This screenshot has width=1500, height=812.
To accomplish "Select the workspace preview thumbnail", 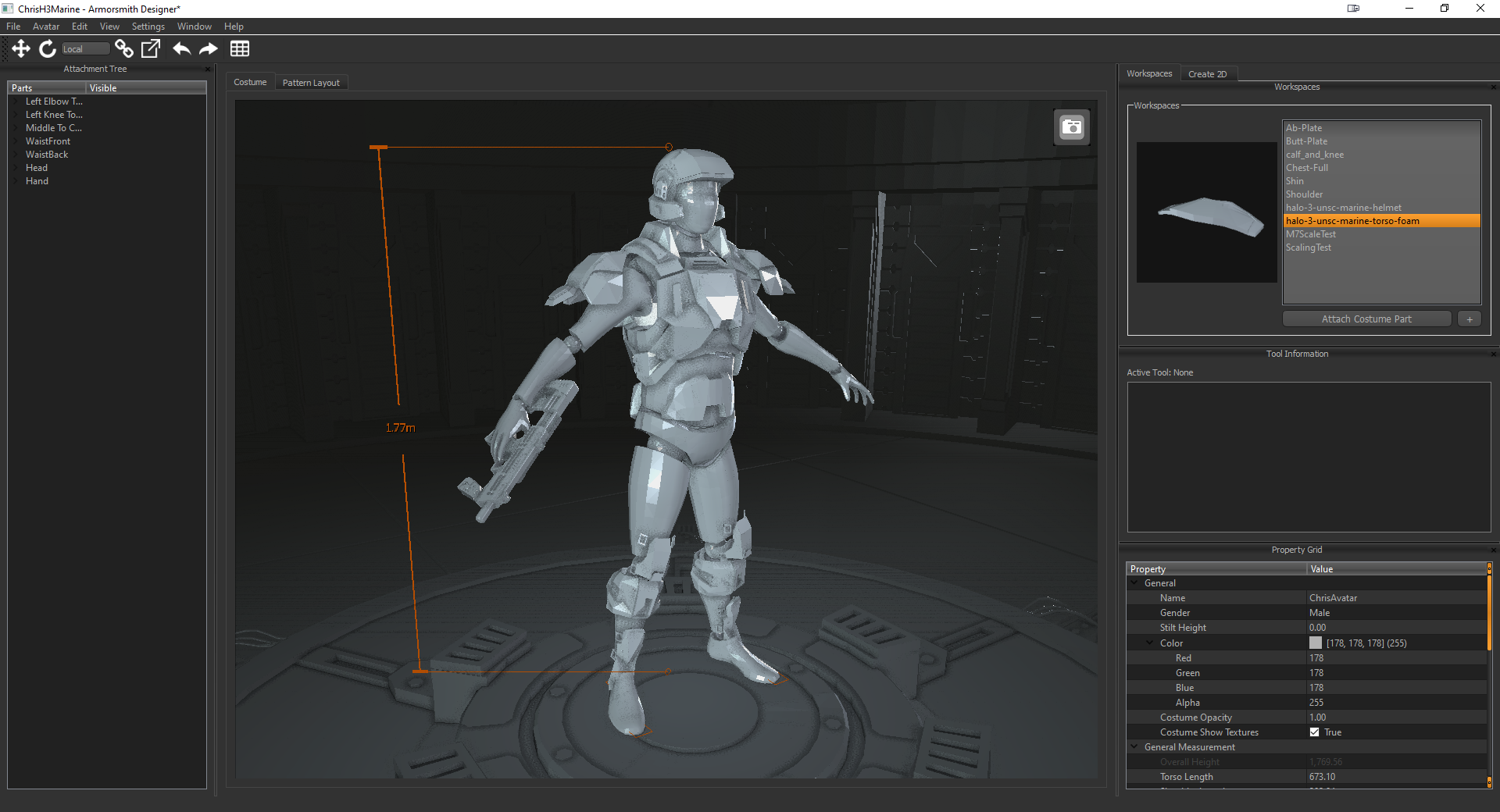I will tap(1207, 212).
